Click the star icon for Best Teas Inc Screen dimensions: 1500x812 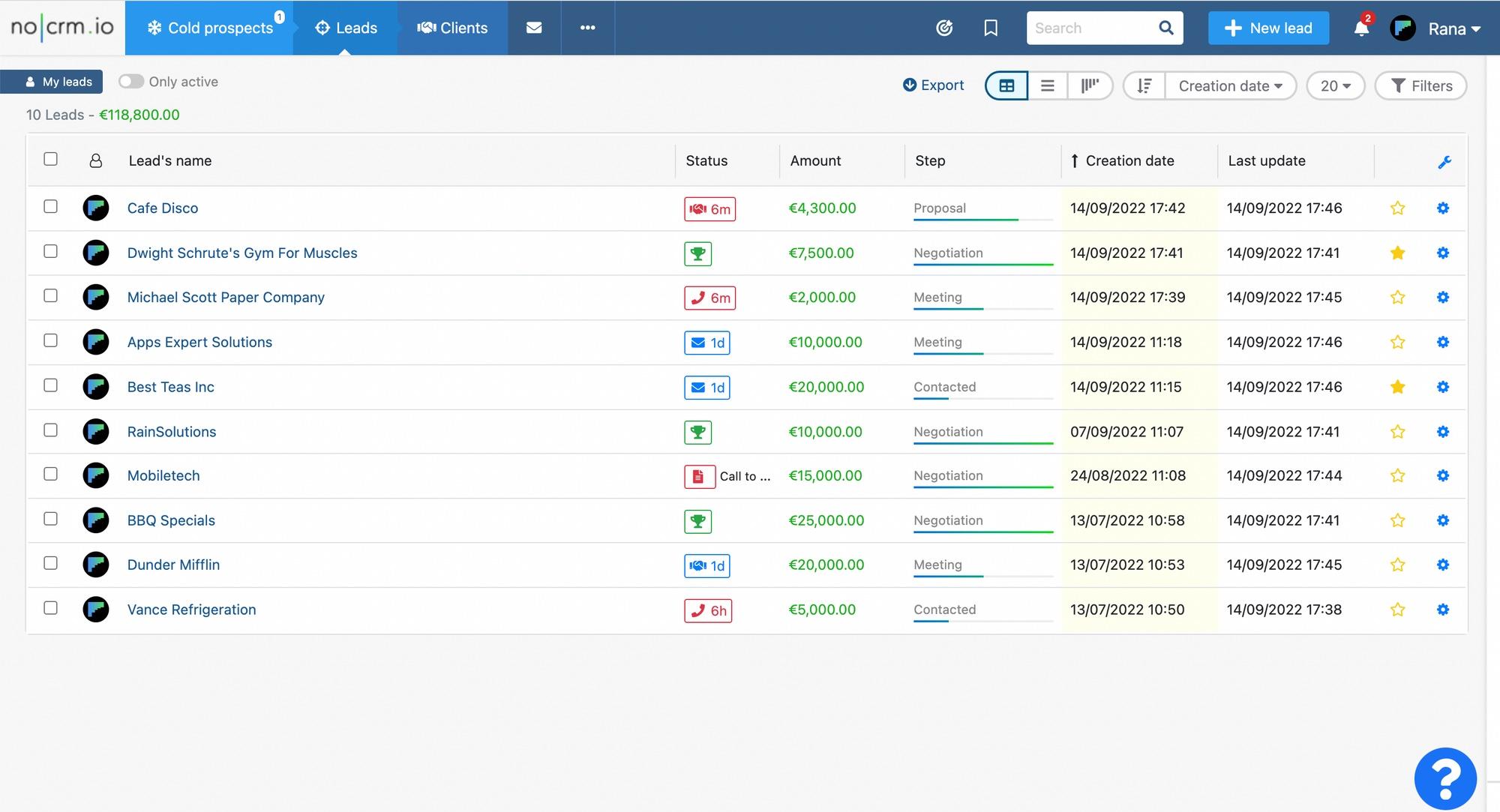tap(1398, 386)
